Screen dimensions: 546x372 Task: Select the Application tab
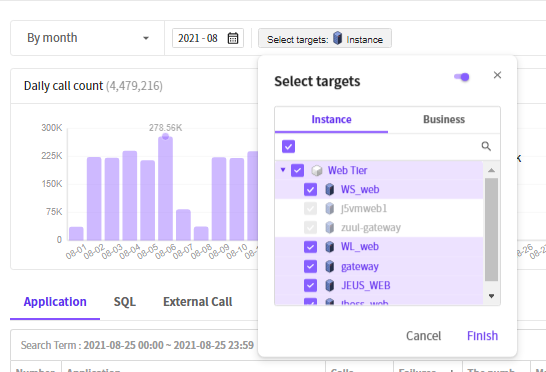pyautogui.click(x=55, y=302)
